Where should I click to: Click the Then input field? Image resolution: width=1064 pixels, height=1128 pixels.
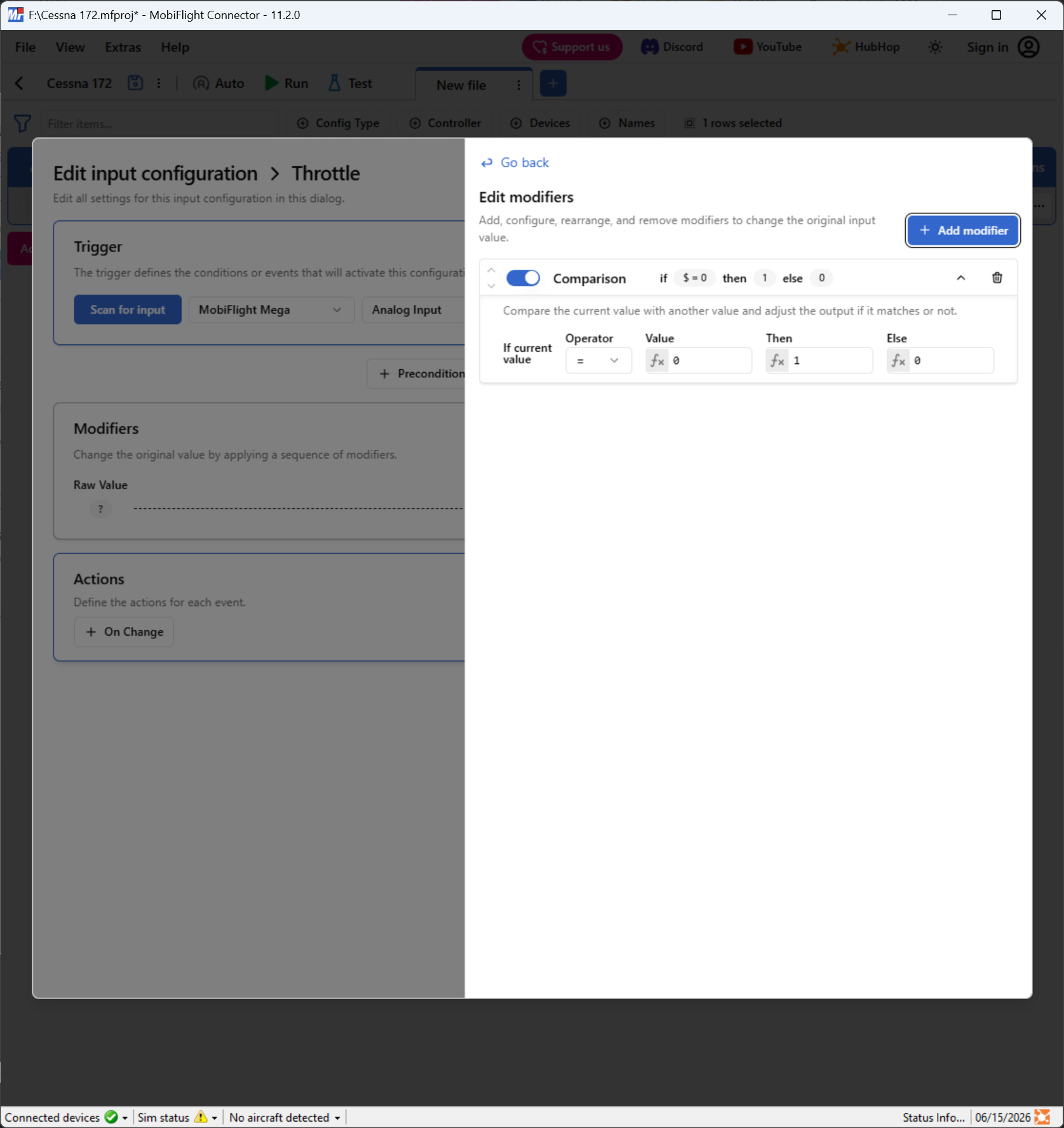[x=819, y=361]
